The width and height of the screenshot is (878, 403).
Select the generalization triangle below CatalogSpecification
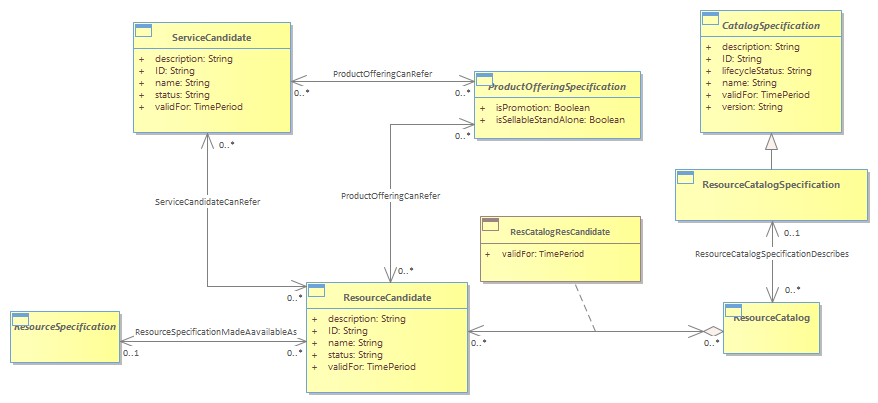[772, 142]
